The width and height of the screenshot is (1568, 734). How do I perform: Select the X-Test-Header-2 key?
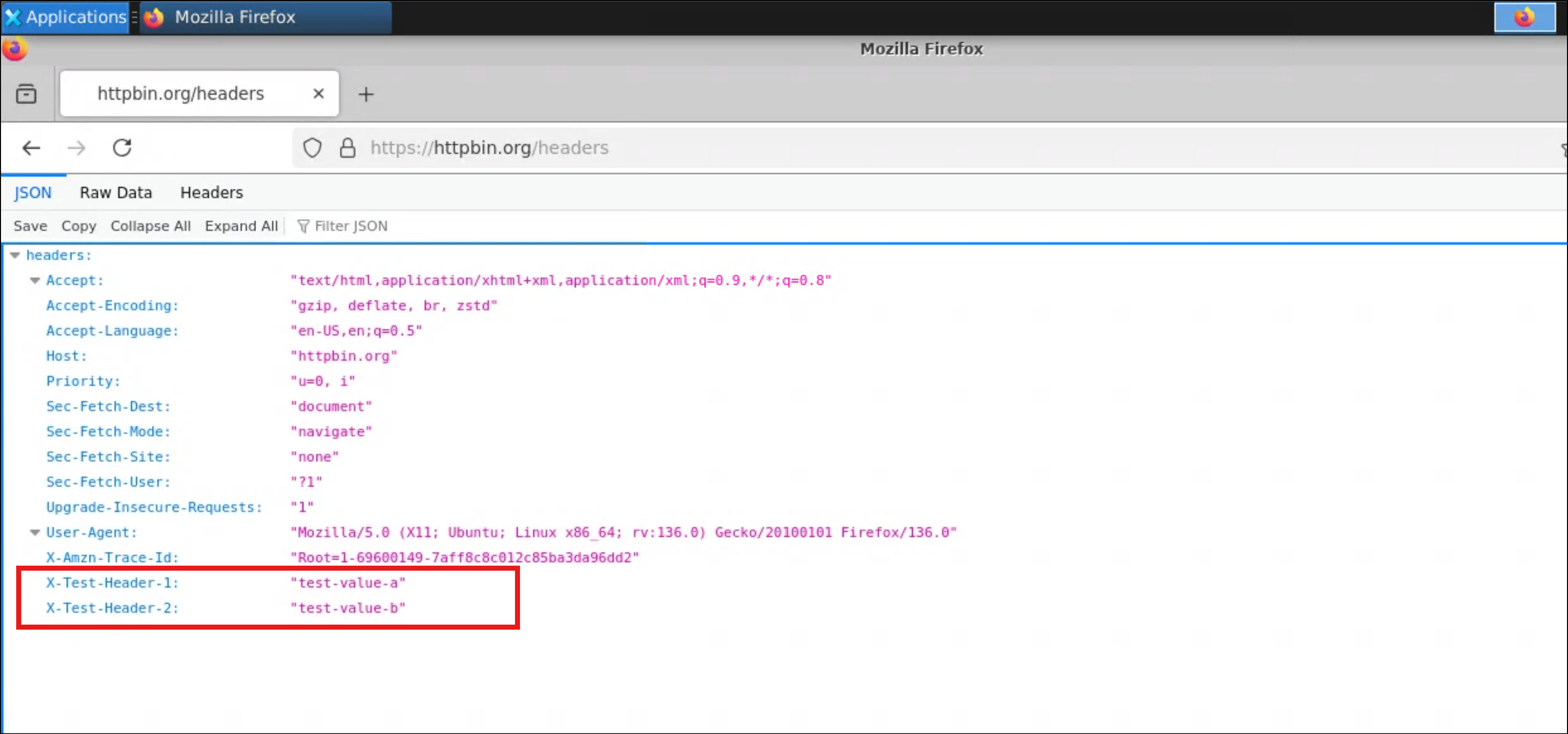point(112,608)
